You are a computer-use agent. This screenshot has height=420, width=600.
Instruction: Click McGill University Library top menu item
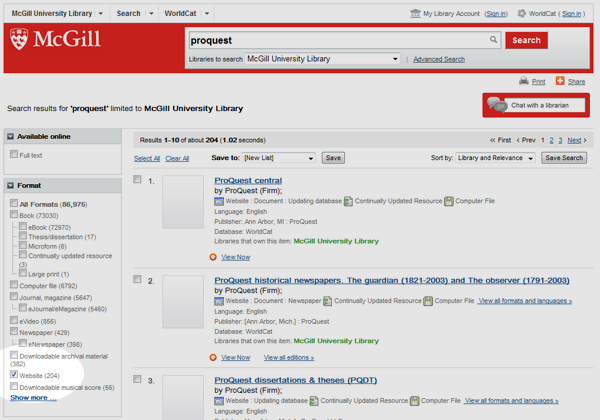click(52, 13)
